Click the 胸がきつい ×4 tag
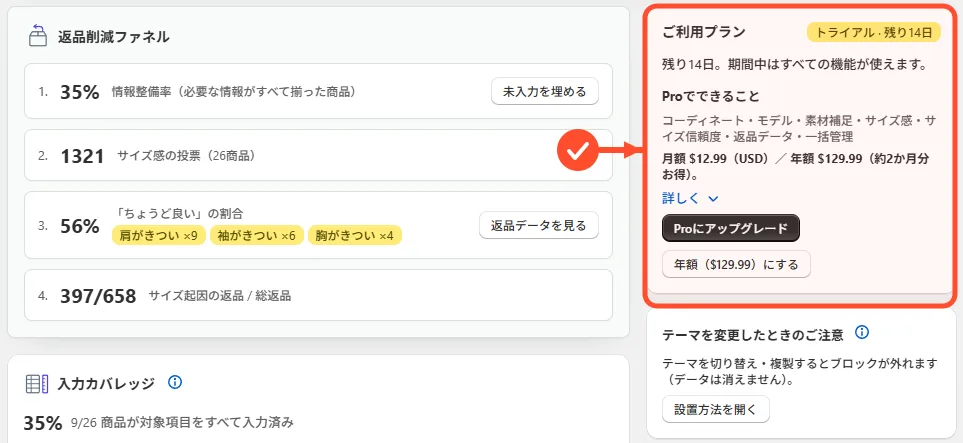 [354, 235]
